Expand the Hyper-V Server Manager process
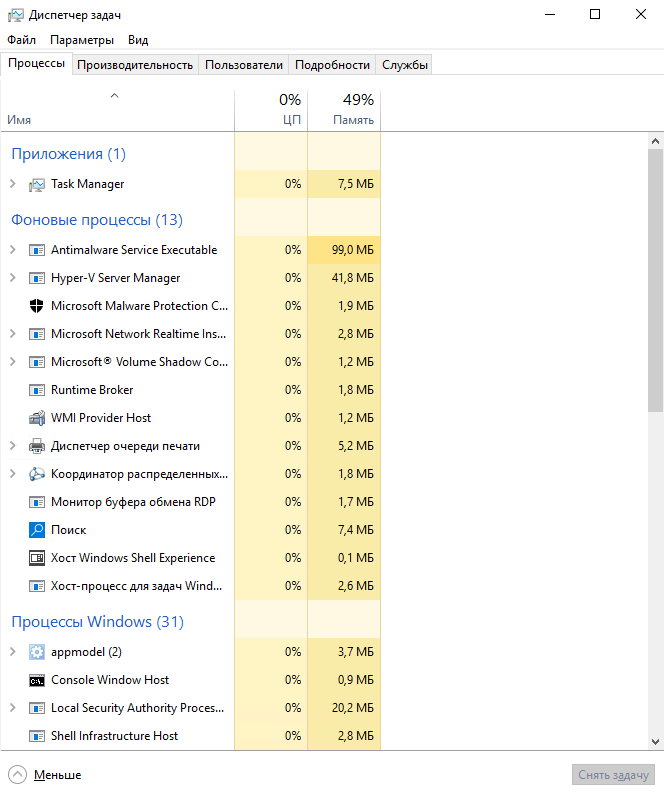 [13, 278]
